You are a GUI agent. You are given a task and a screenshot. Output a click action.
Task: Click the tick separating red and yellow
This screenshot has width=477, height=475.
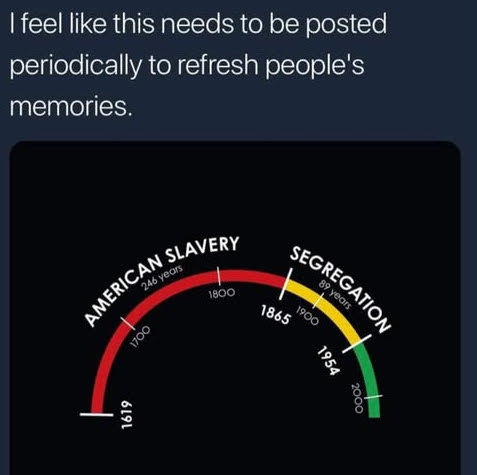click(x=286, y=284)
